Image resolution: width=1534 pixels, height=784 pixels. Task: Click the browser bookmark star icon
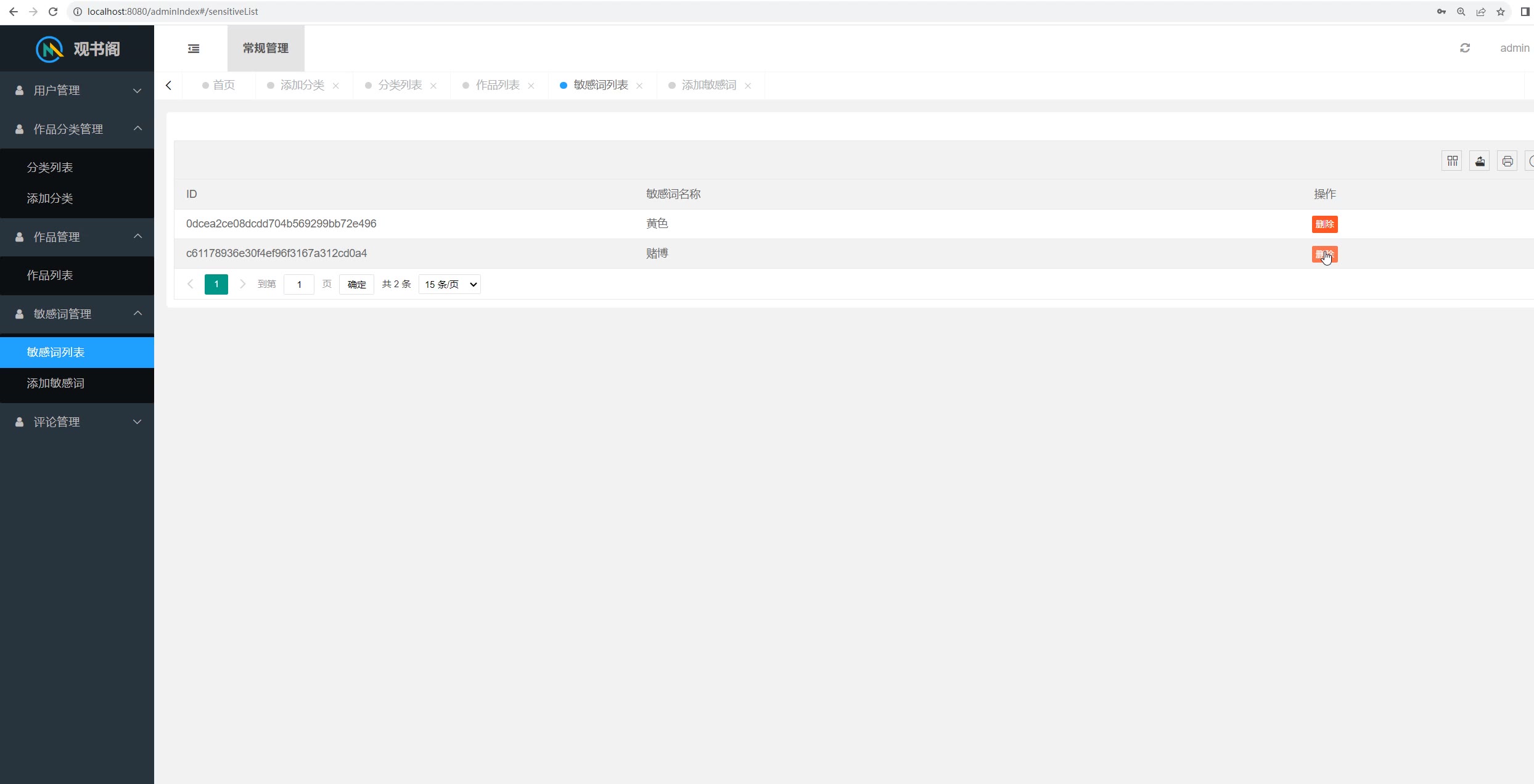tap(1501, 12)
